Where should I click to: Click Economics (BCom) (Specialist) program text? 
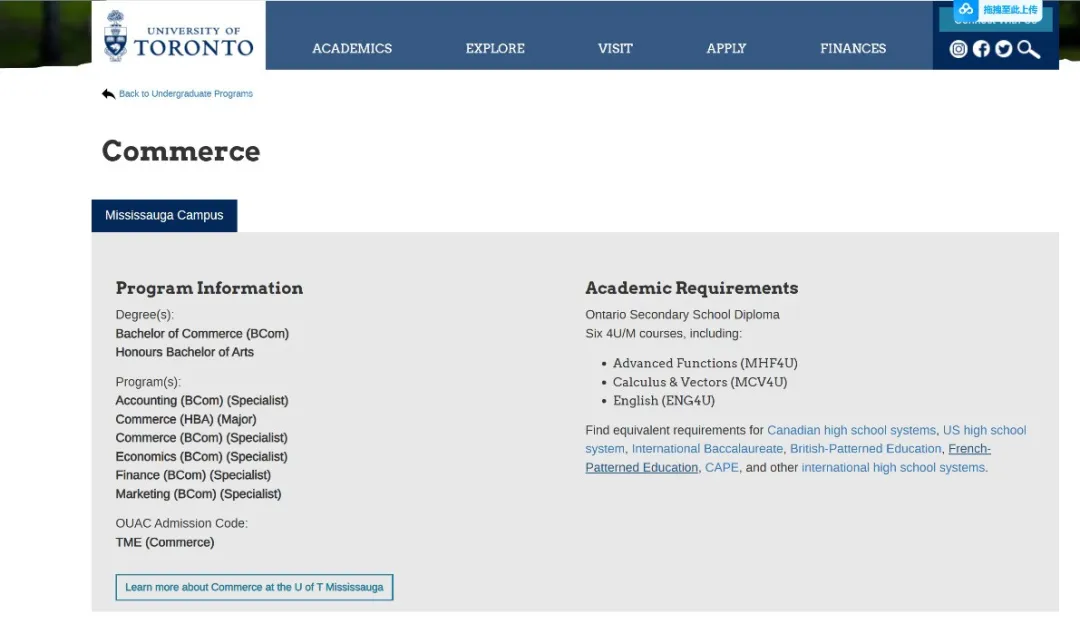pyautogui.click(x=202, y=457)
